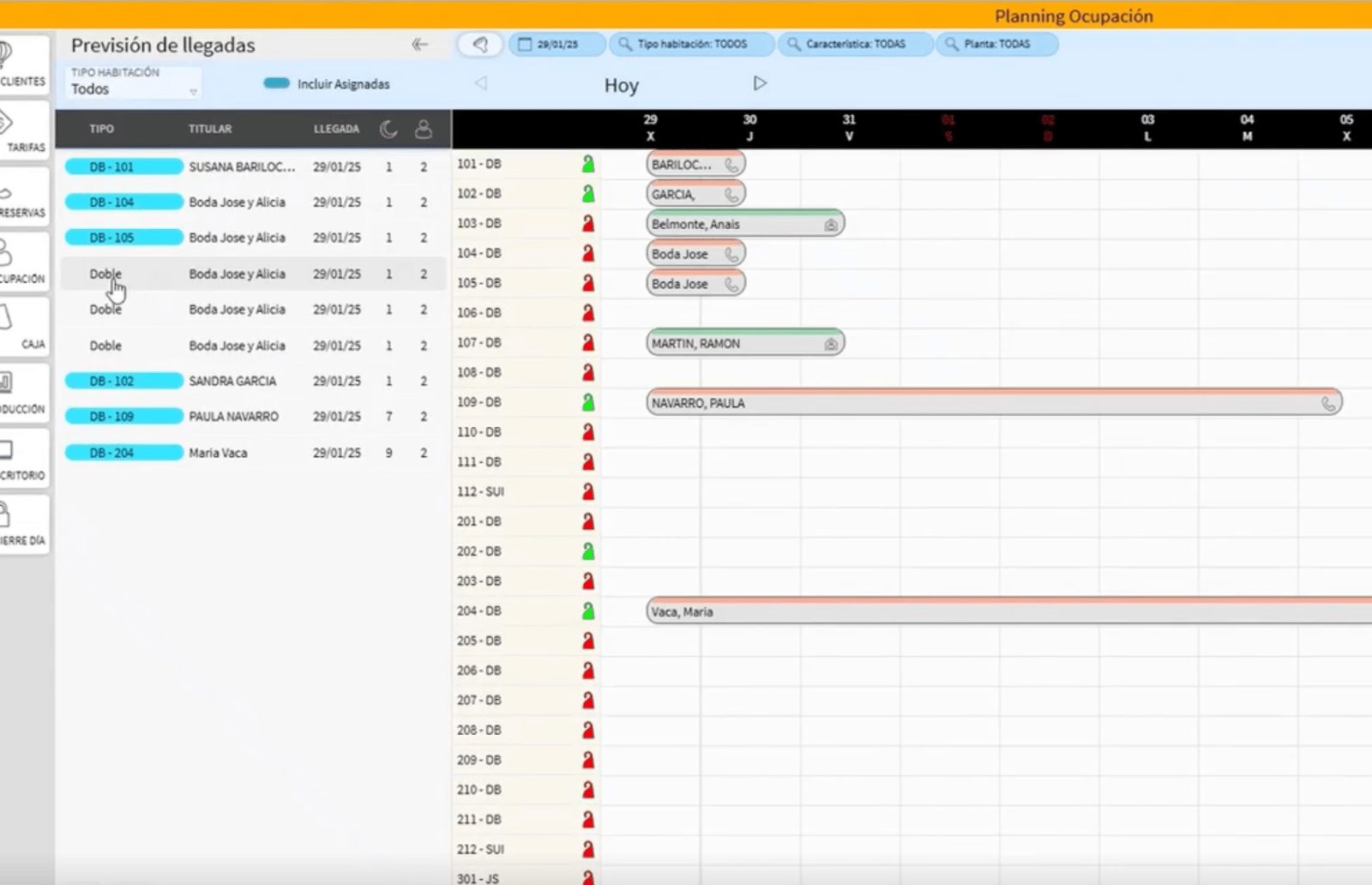This screenshot has width=1372, height=885.
Task: Select the 03 L day column header
Action: pos(1147,128)
